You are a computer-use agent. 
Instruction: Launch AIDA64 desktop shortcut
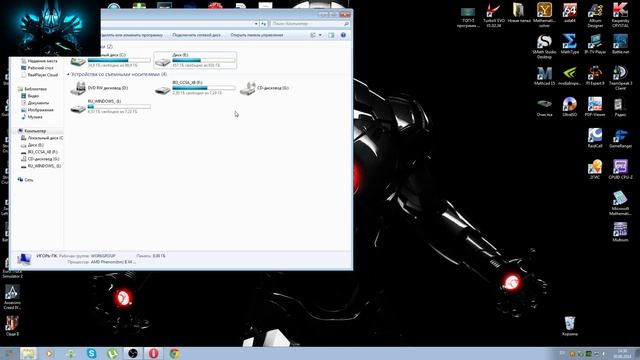569,13
